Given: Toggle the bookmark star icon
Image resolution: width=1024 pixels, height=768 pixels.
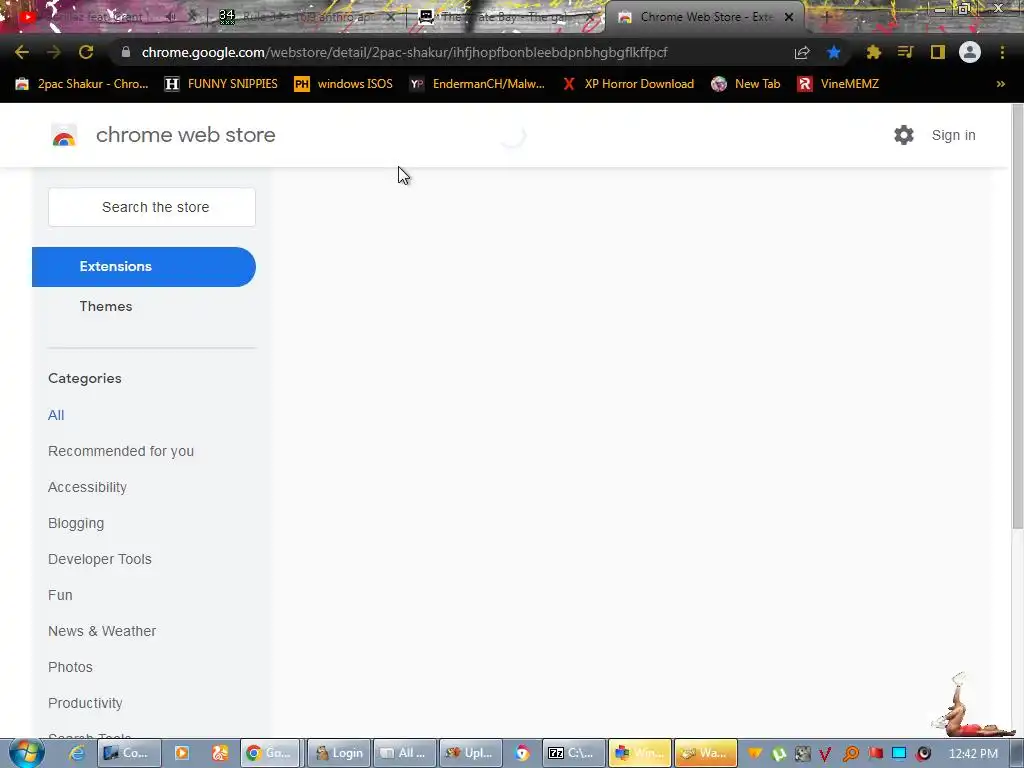Looking at the screenshot, I should point(834,53).
